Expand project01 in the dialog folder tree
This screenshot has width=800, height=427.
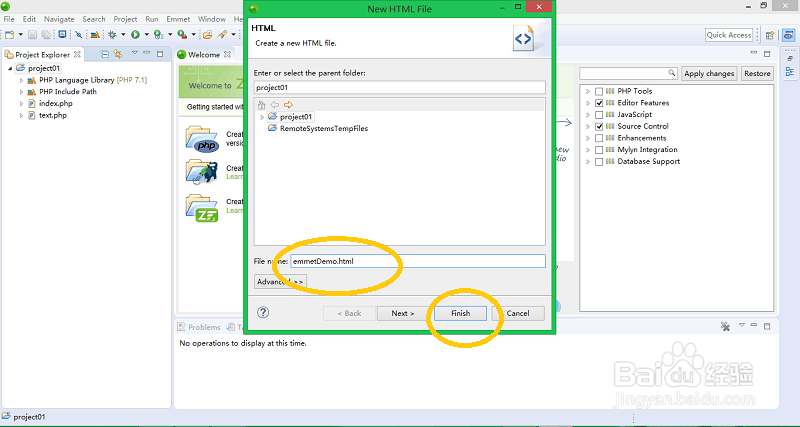click(262, 117)
